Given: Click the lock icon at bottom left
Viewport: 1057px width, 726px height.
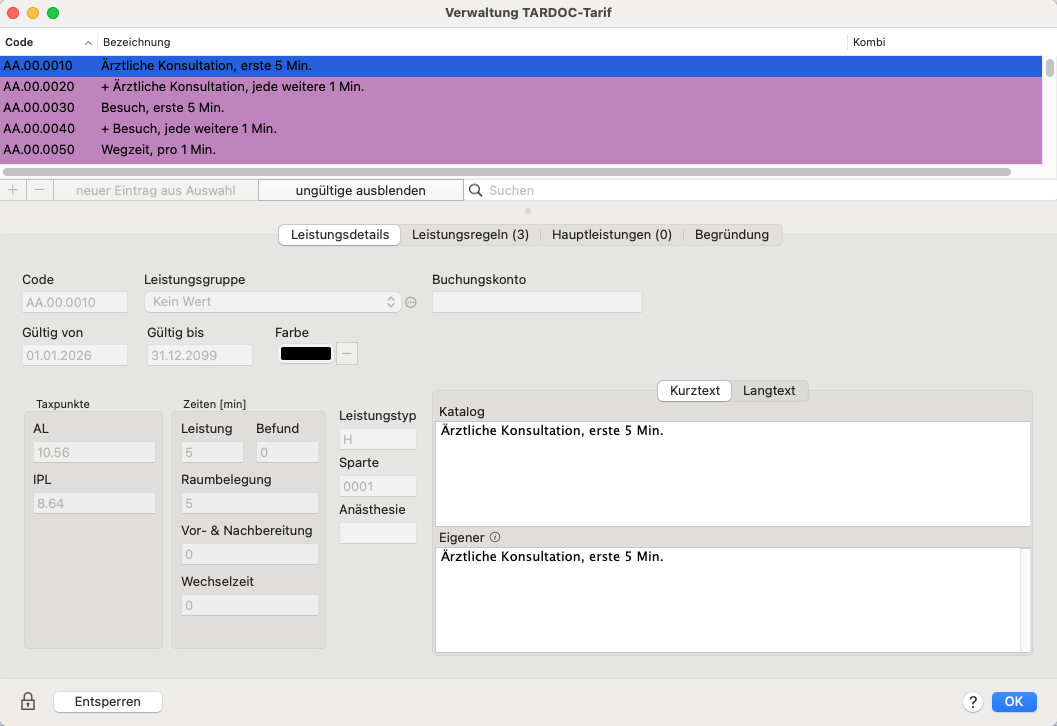Looking at the screenshot, I should click(28, 701).
